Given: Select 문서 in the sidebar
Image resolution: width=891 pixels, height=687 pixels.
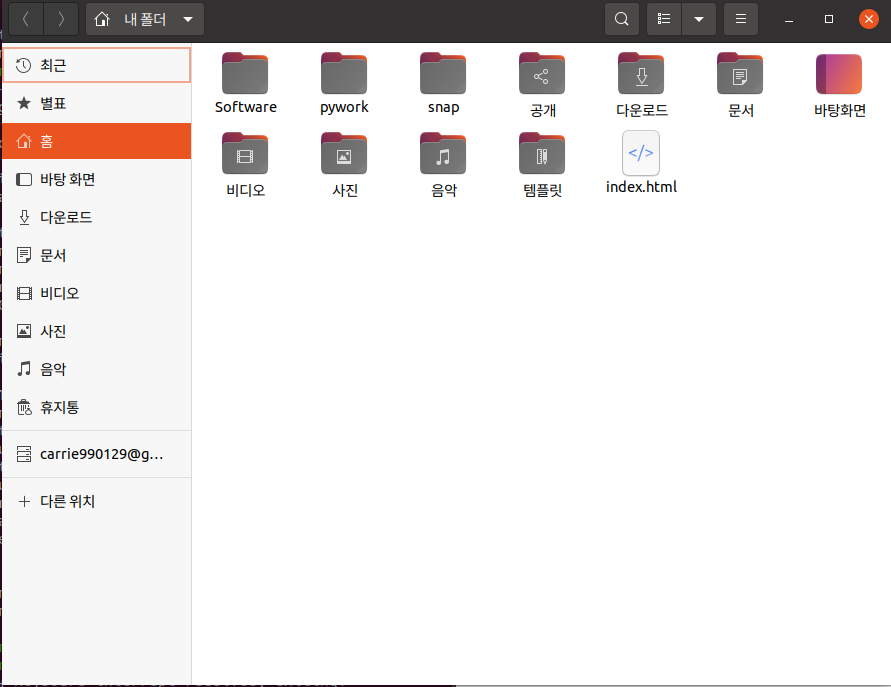Looking at the screenshot, I should tap(97, 256).
